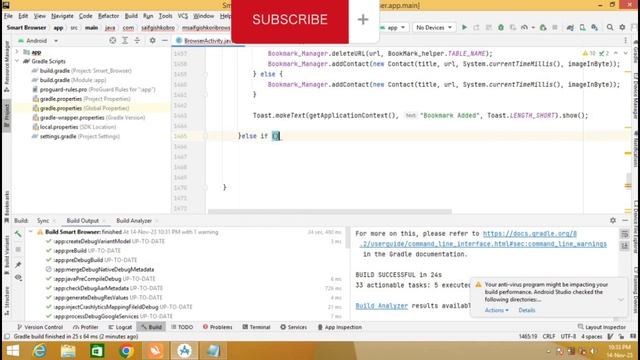Open Chrome from Windows taskbar

(x=126, y=351)
